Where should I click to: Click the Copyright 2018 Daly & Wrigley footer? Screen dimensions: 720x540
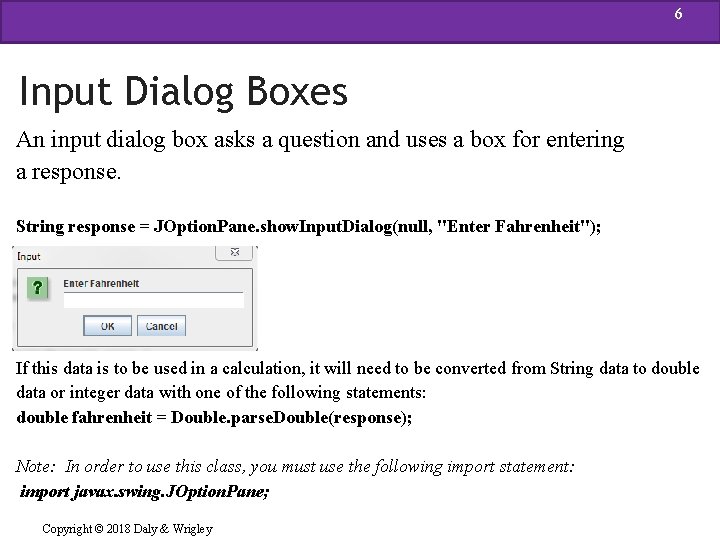[127, 529]
